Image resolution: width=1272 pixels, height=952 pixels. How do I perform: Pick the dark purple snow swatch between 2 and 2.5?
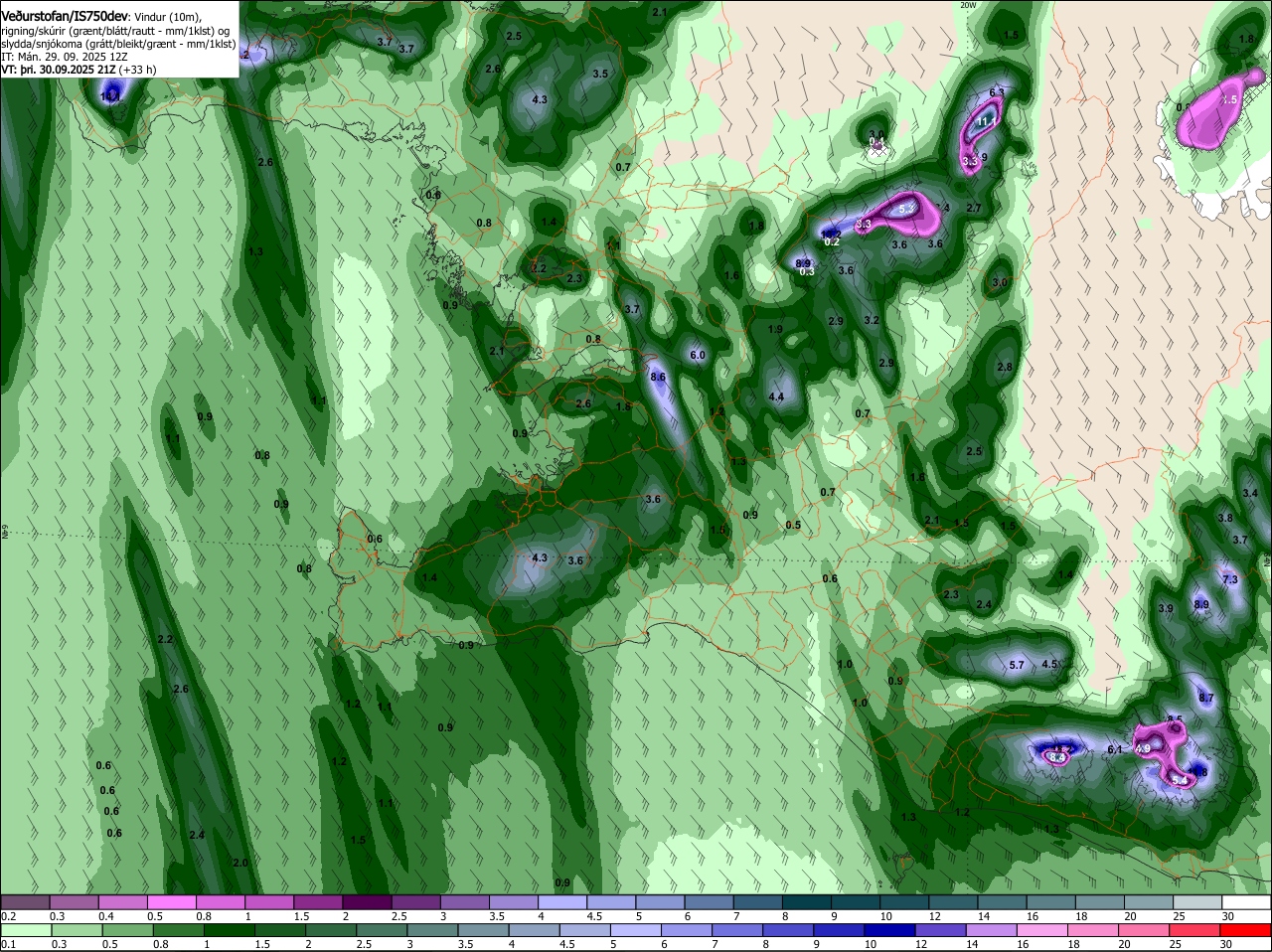pos(367,902)
